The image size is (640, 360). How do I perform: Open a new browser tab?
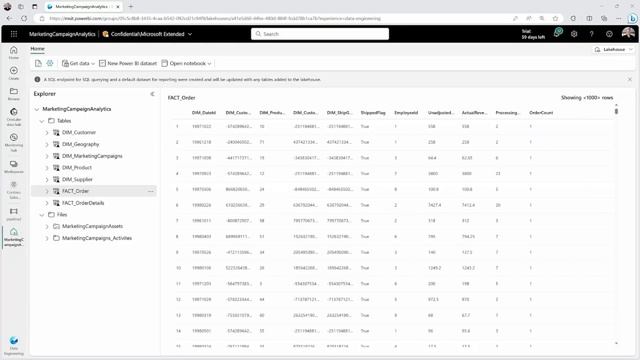131,7
